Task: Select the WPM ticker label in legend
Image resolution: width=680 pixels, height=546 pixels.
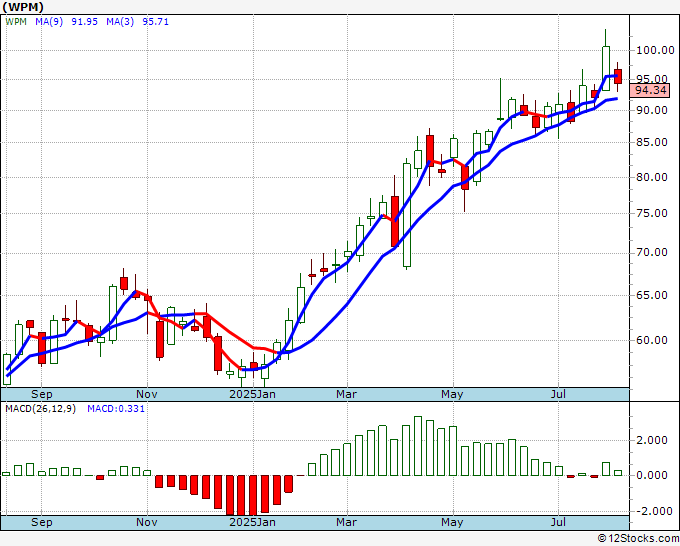Action: 16,22
